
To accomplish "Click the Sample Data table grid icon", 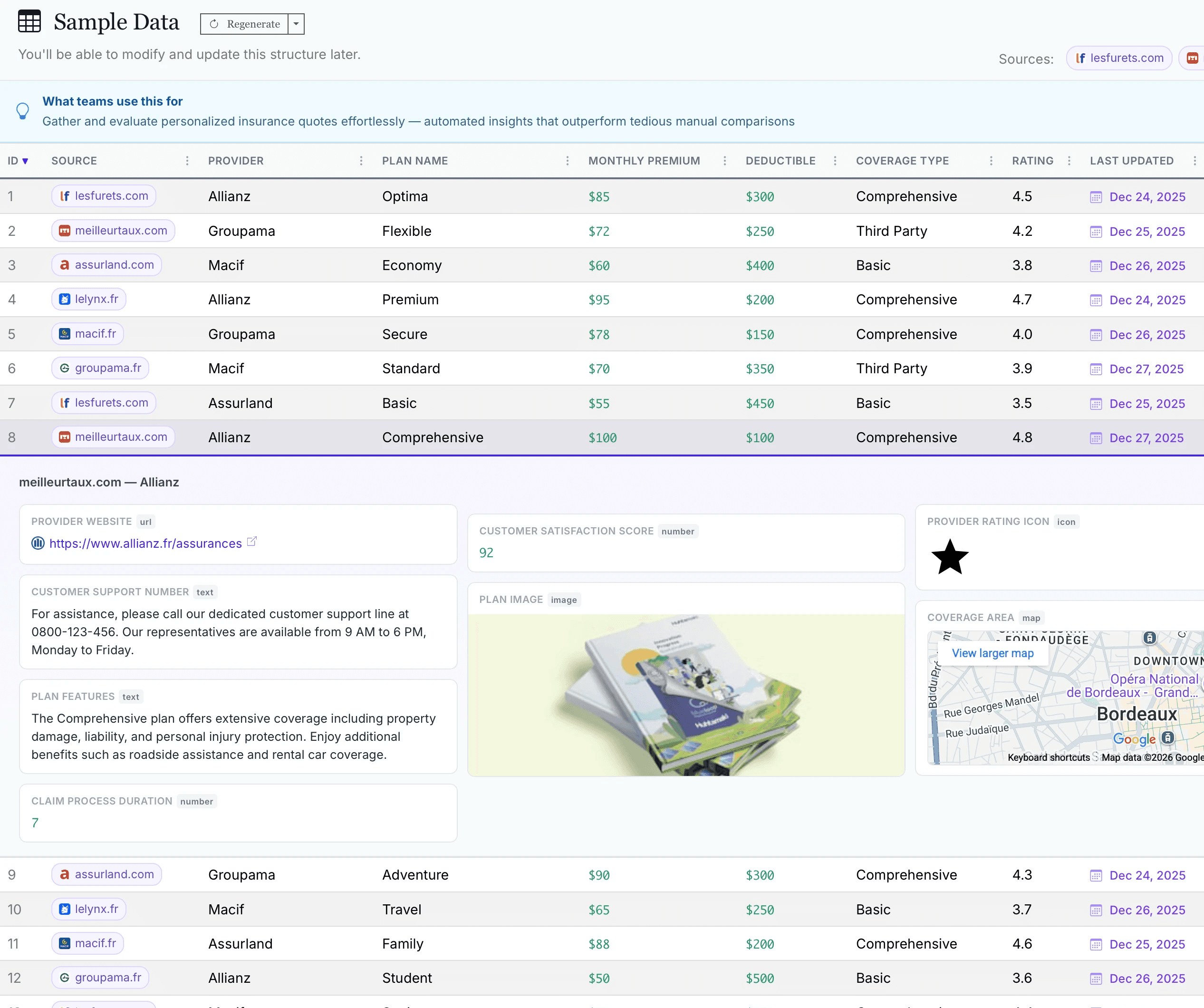I will 29,22.
